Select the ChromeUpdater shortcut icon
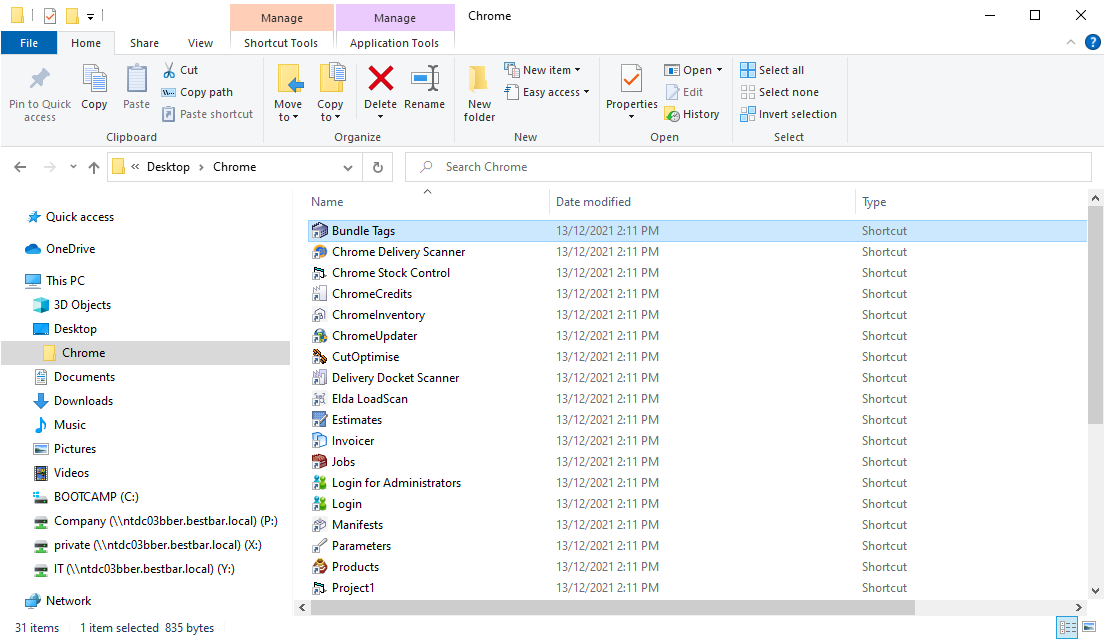The height and width of the screenshot is (640, 1105). tap(319, 336)
